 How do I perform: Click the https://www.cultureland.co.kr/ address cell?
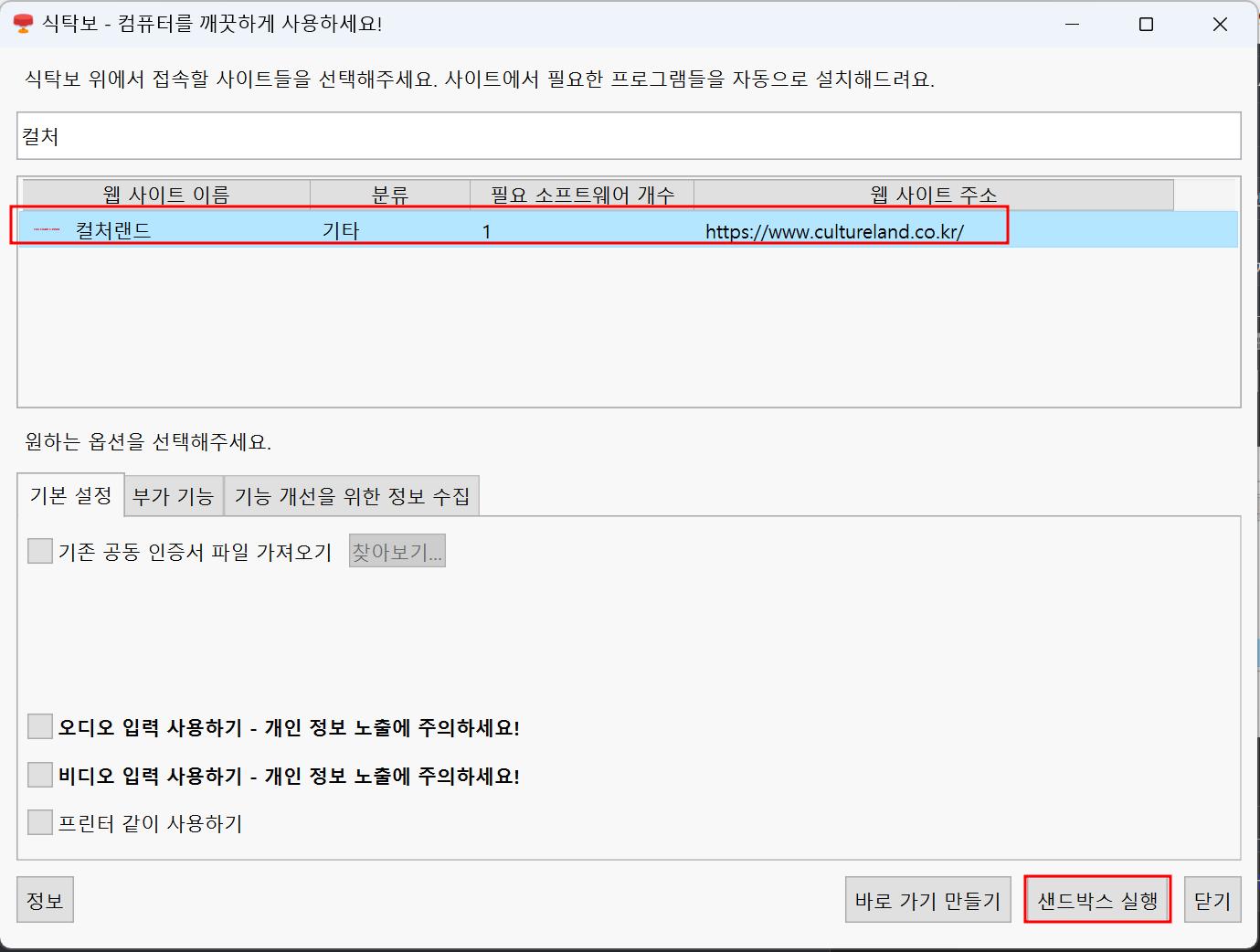tap(834, 231)
